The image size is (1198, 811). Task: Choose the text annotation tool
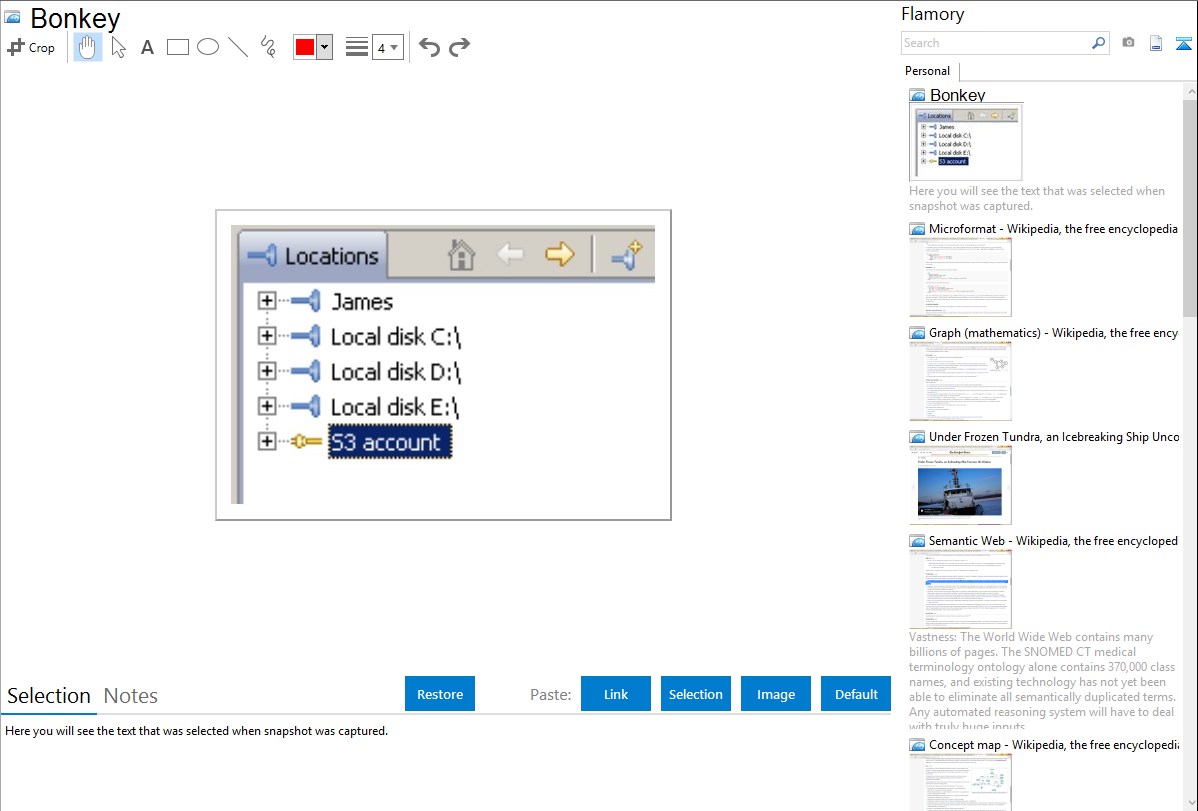(x=147, y=47)
